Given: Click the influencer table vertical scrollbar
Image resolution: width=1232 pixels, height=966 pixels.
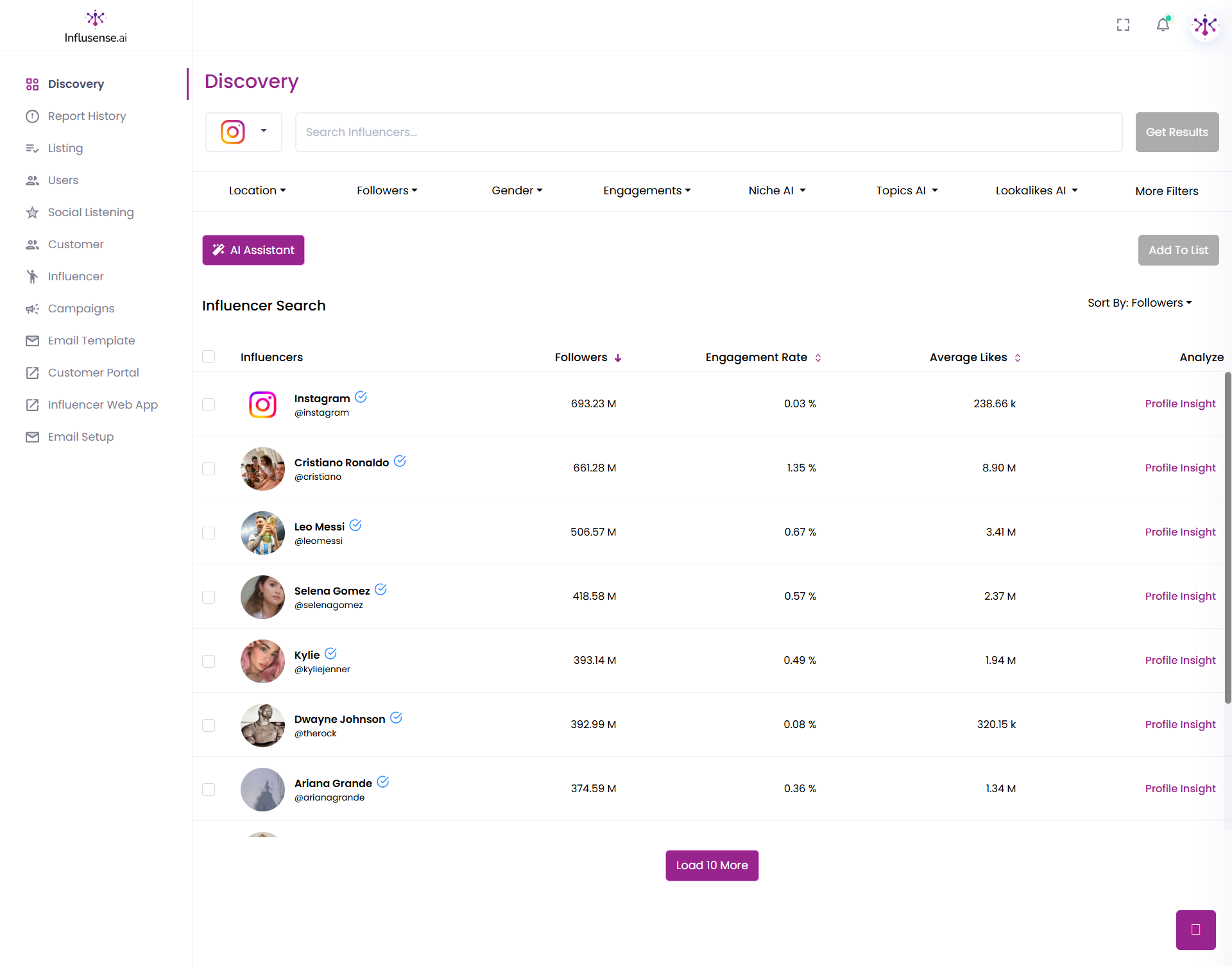Looking at the screenshot, I should point(1228,538).
